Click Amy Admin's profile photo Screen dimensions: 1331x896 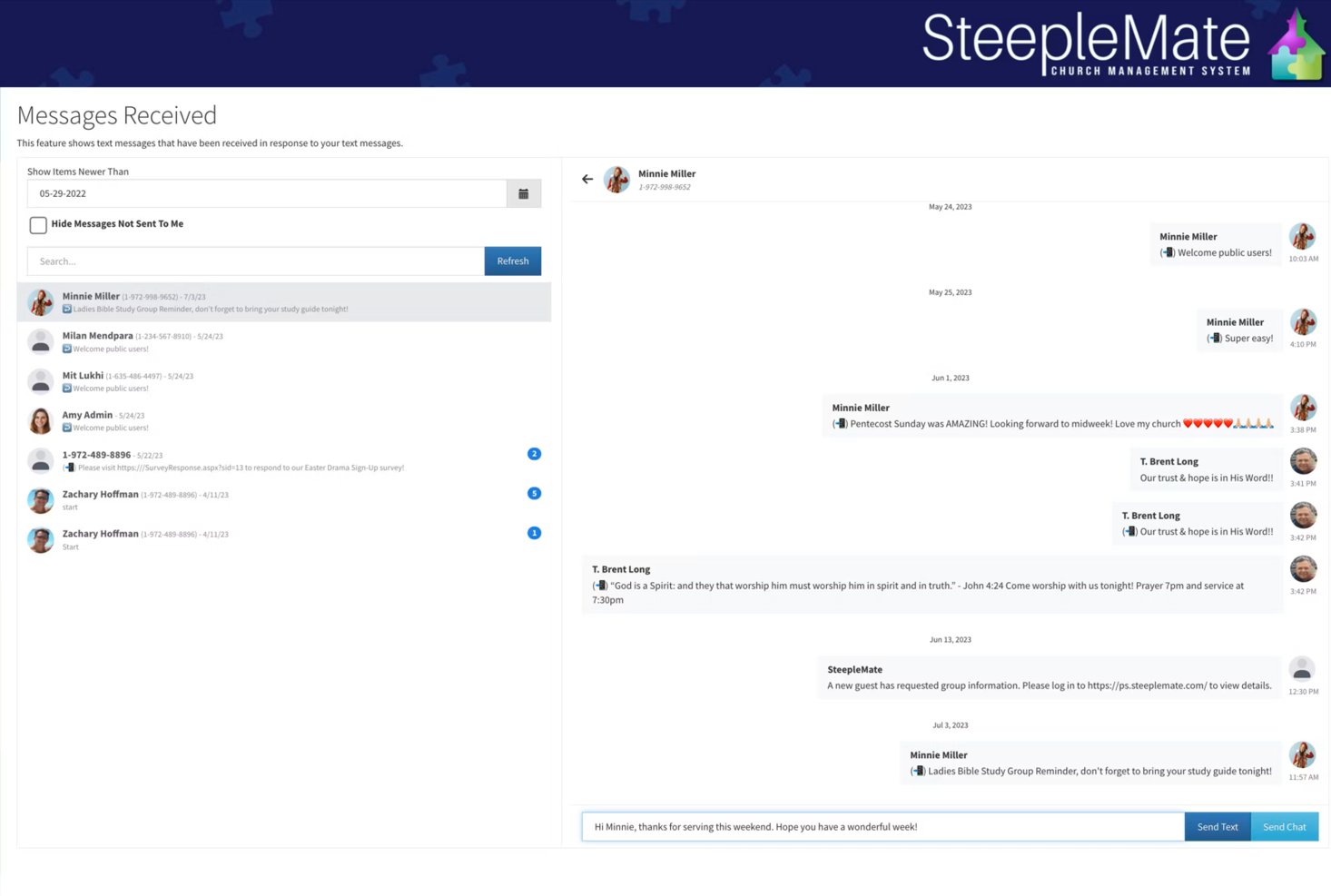point(40,420)
